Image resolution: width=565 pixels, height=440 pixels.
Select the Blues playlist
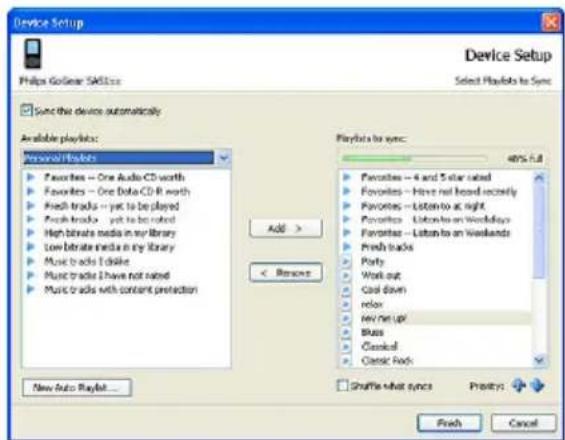click(372, 332)
